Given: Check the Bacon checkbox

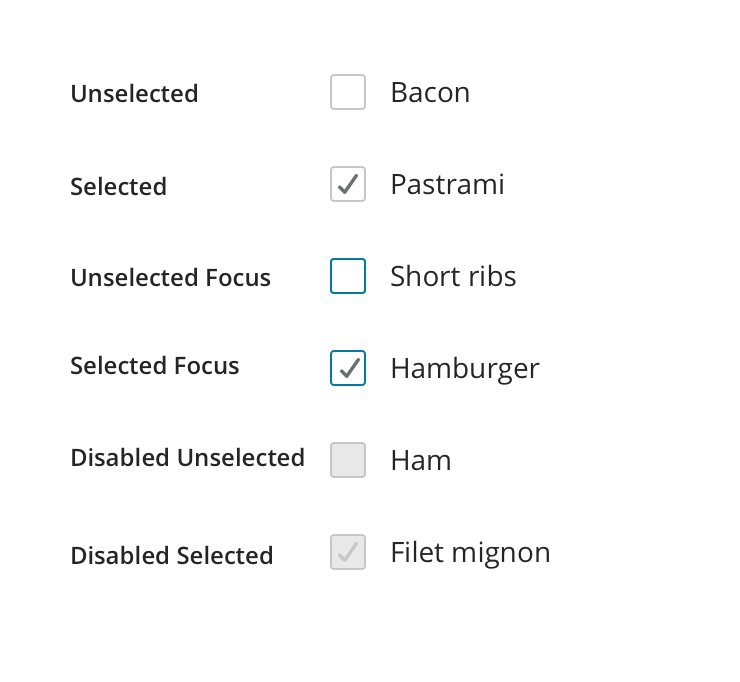Looking at the screenshot, I should [348, 92].
